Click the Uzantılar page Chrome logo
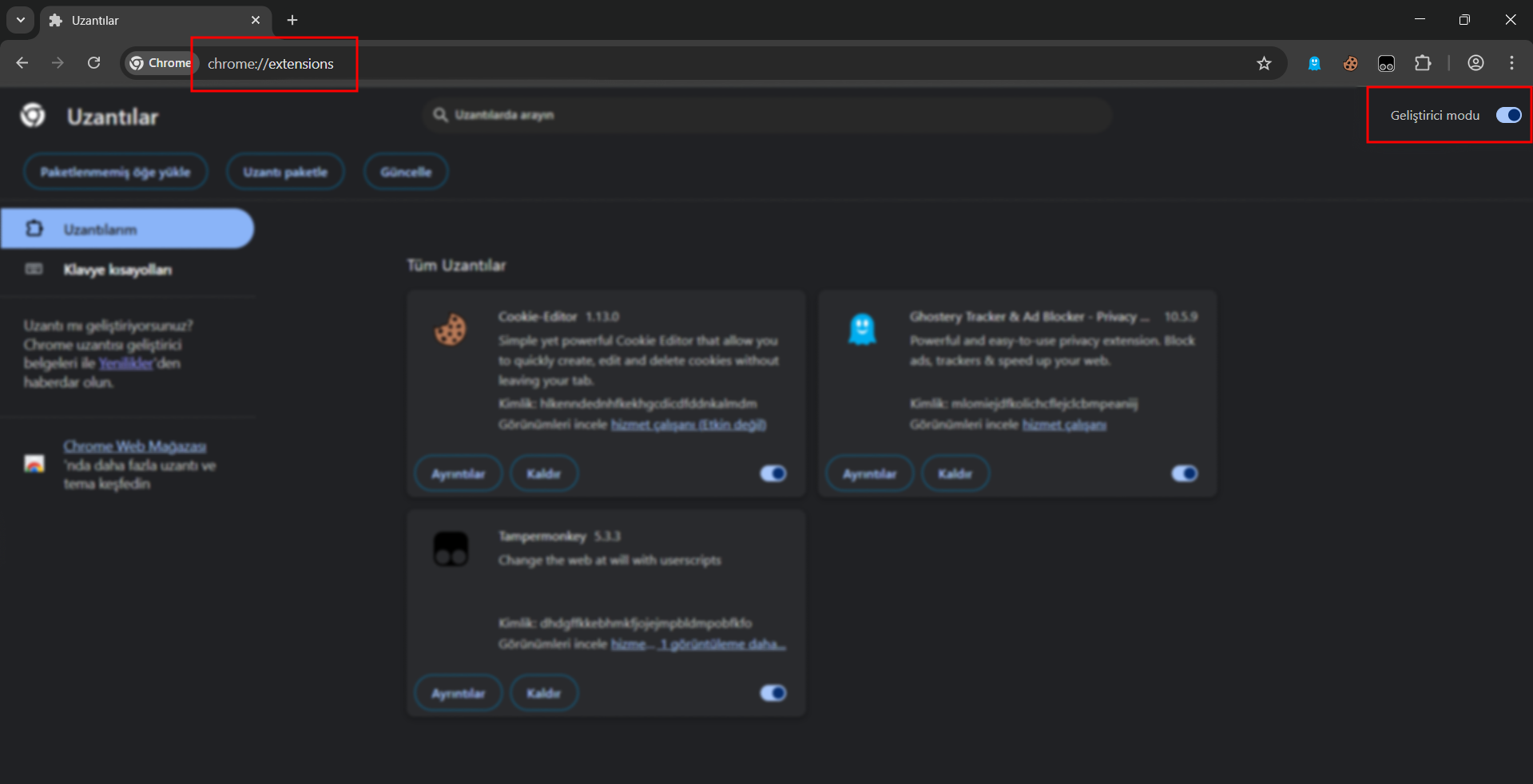This screenshot has width=1533, height=784. point(33,116)
